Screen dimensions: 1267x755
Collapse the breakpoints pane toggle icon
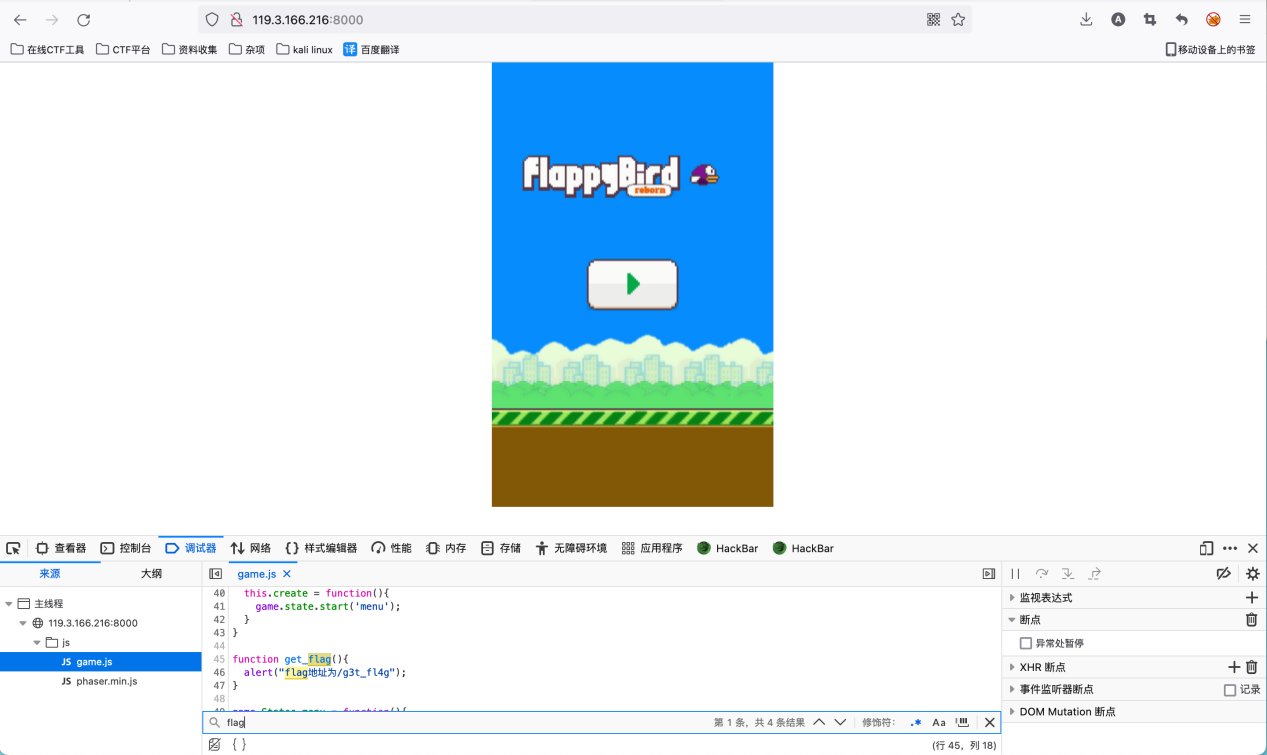click(x=989, y=574)
